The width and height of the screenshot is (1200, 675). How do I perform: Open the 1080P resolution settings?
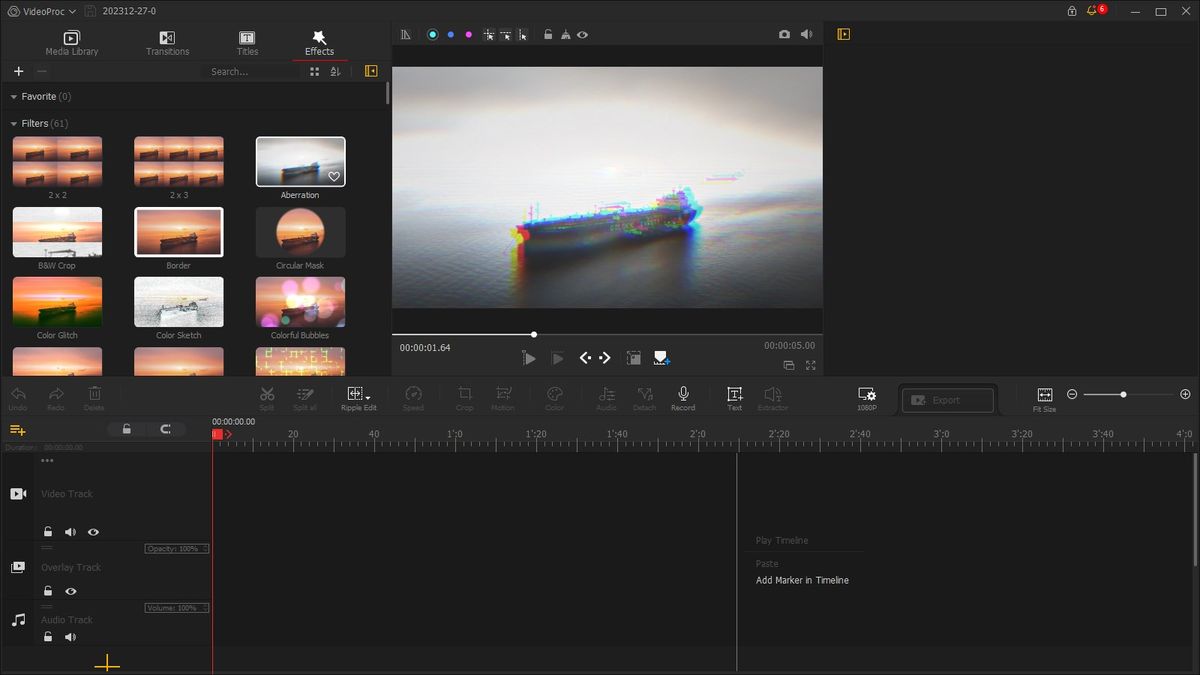pyautogui.click(x=866, y=395)
